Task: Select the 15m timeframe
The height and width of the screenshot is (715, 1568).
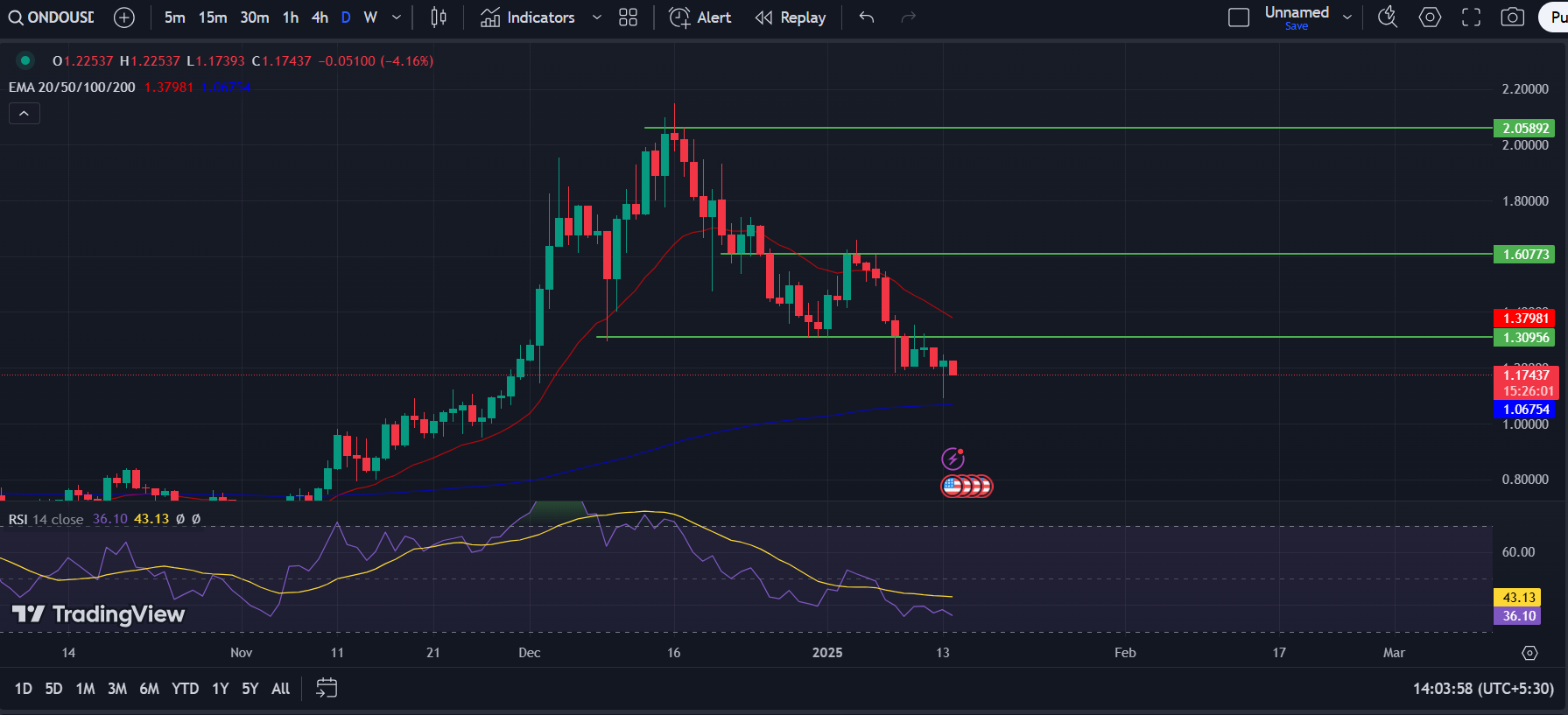Action: [213, 18]
